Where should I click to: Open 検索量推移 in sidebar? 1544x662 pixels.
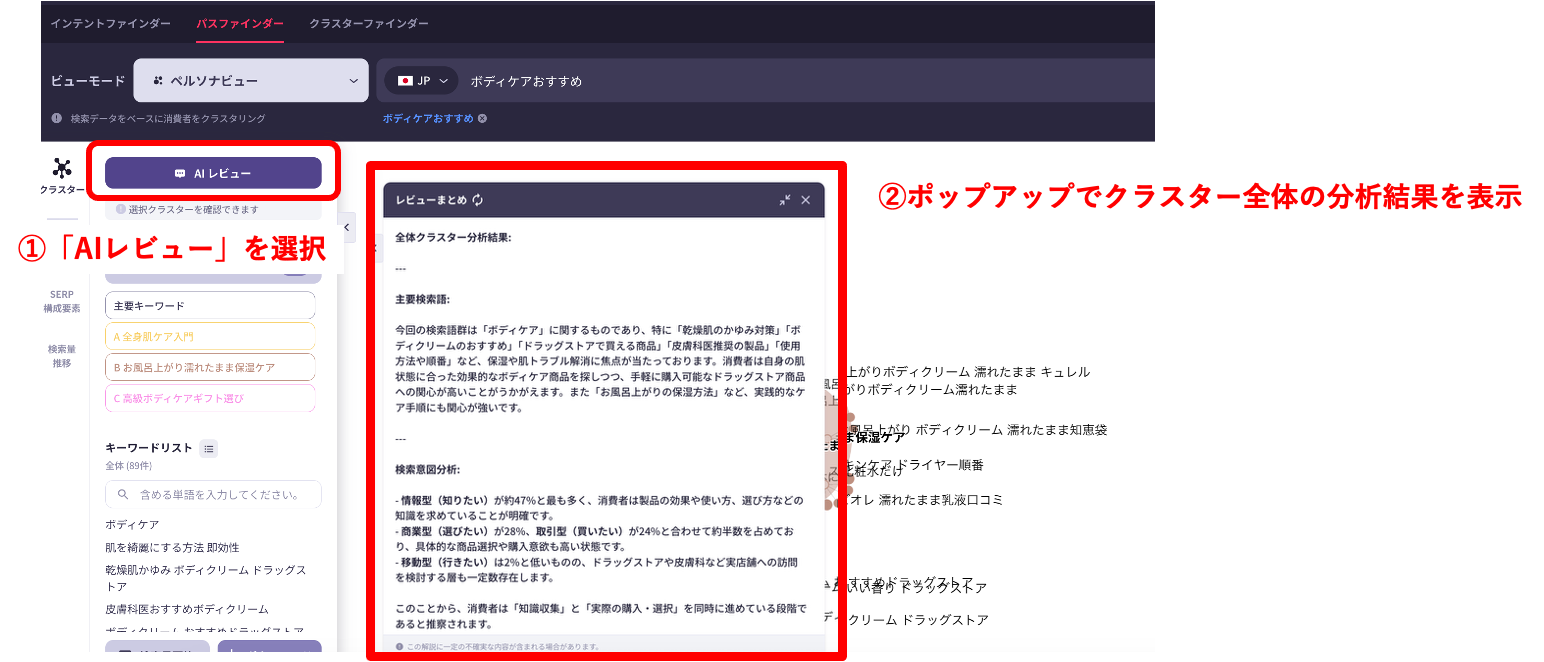tap(62, 356)
